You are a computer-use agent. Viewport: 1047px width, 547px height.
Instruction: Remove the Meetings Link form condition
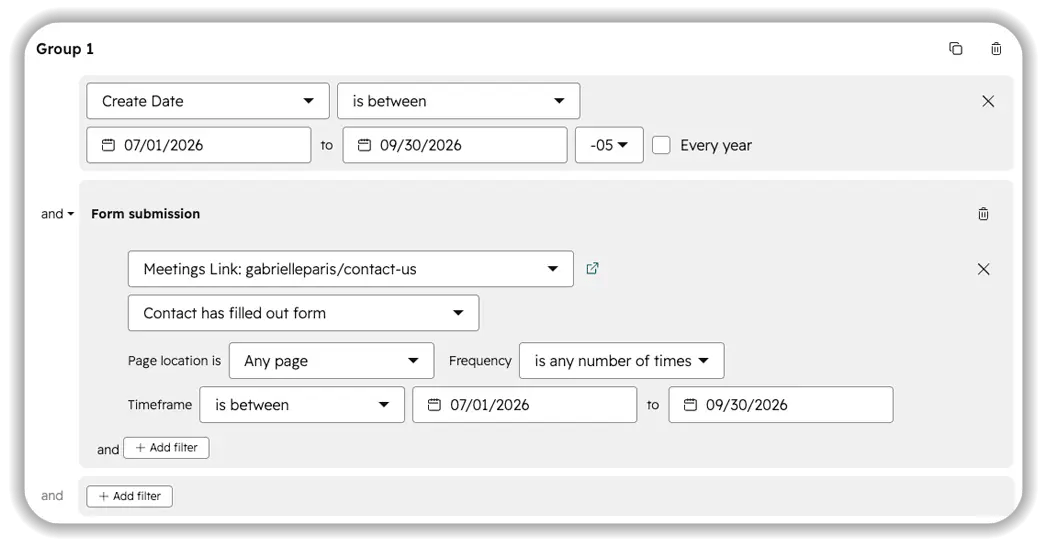(x=984, y=269)
